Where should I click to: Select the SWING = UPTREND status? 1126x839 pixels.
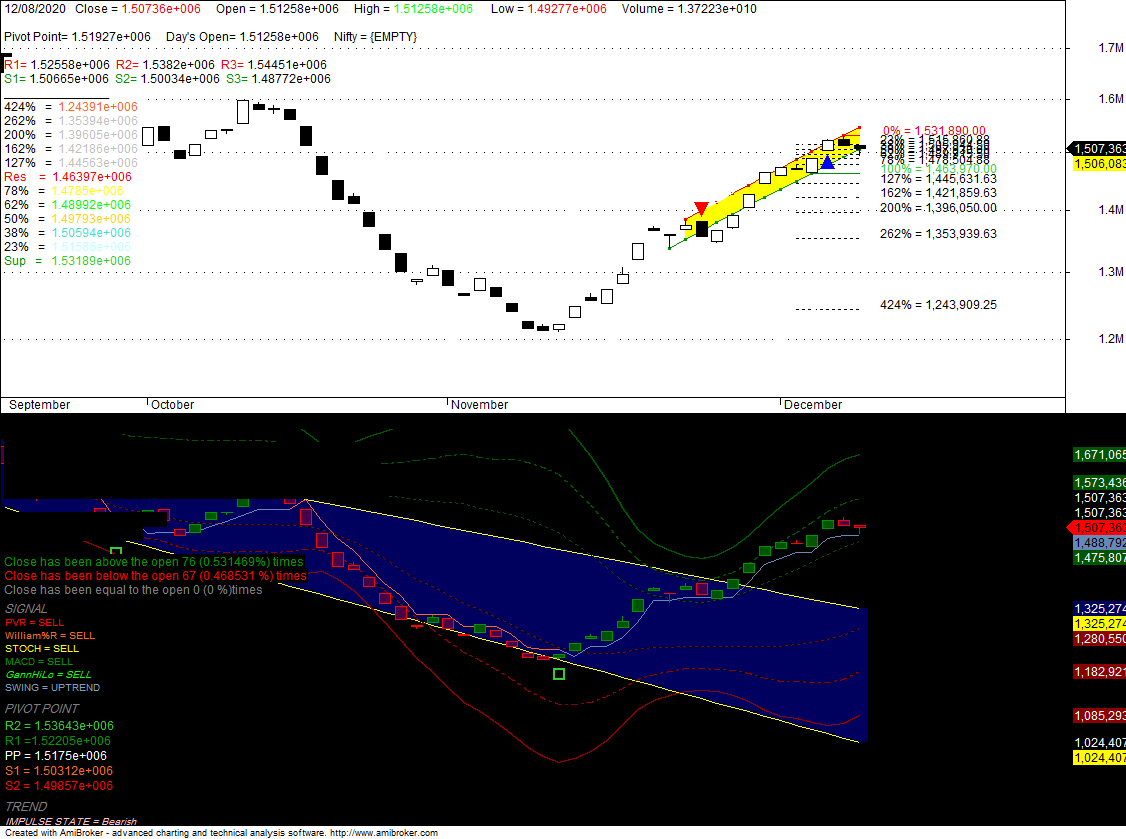pyautogui.click(x=52, y=687)
